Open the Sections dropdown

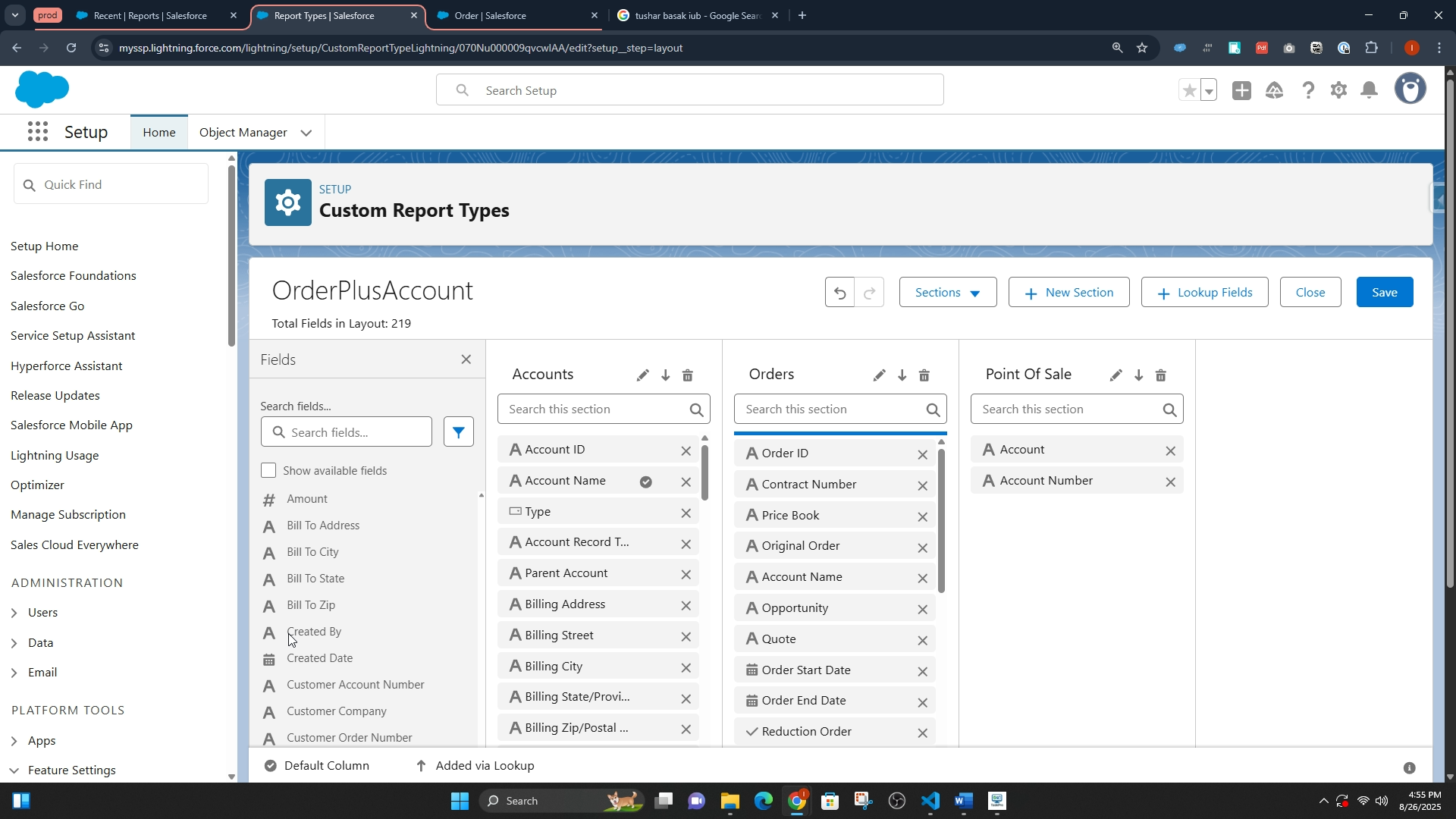(x=947, y=293)
